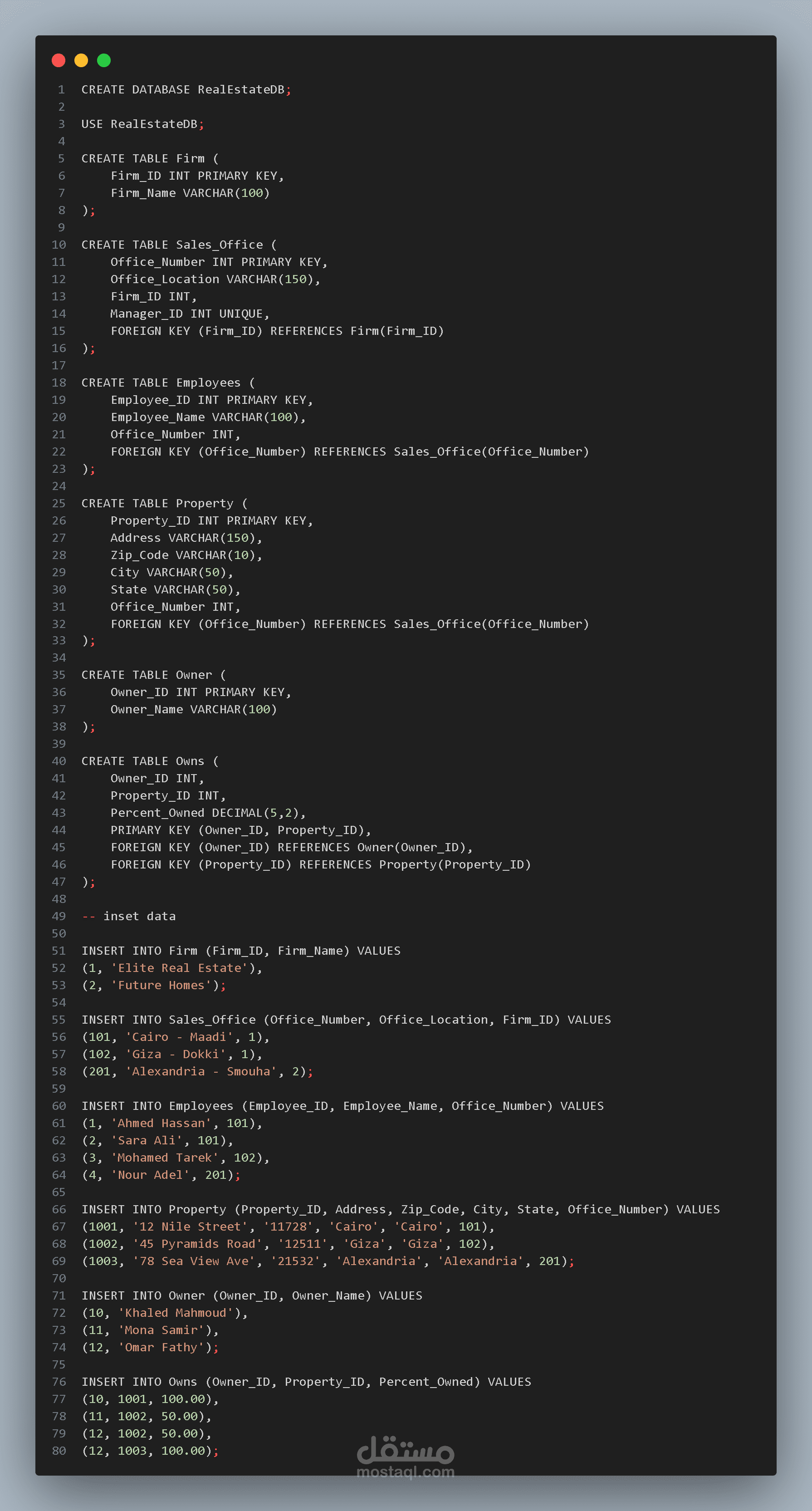Click on CREATE DATABASE RealEstateDB line
The image size is (812, 1511).
(x=185, y=90)
